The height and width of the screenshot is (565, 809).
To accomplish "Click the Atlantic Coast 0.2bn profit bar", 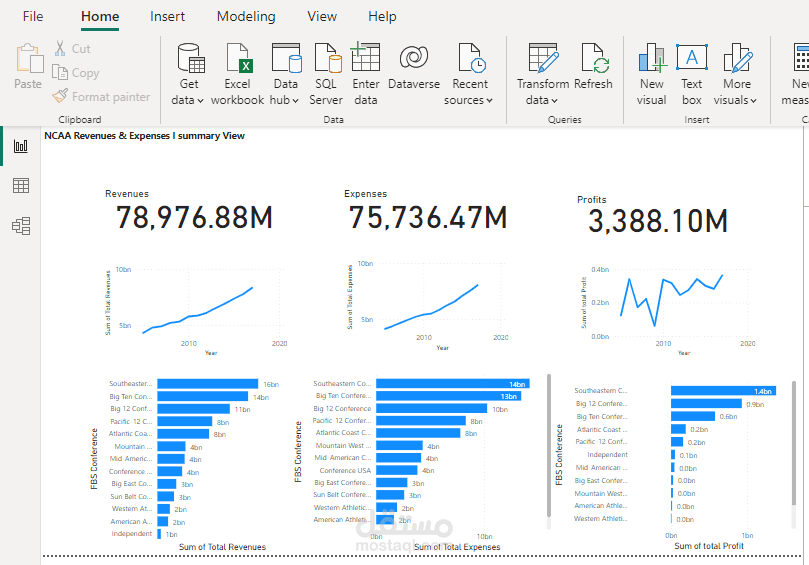I will coord(678,429).
